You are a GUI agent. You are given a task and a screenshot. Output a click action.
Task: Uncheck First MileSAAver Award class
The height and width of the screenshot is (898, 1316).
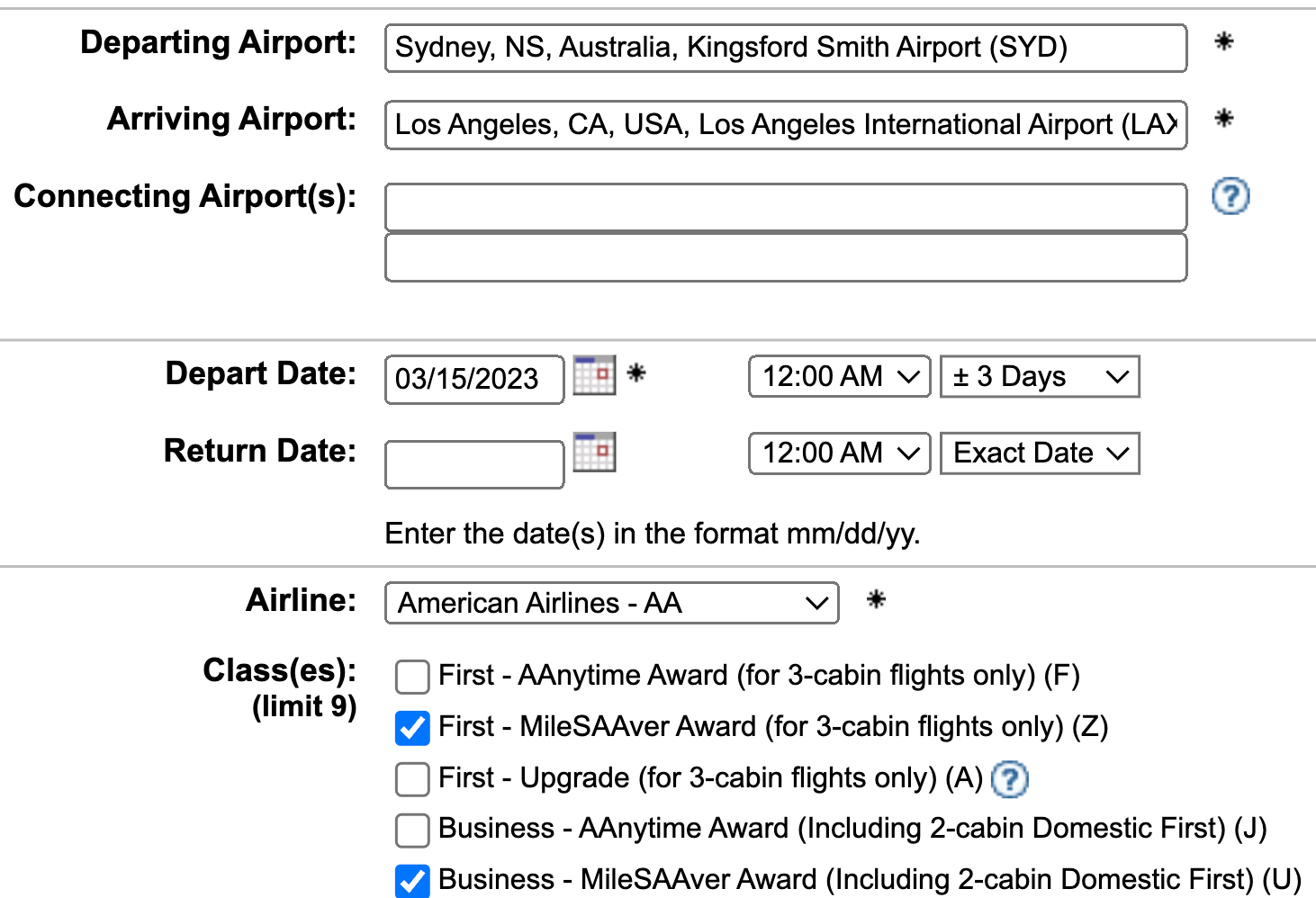tap(411, 728)
